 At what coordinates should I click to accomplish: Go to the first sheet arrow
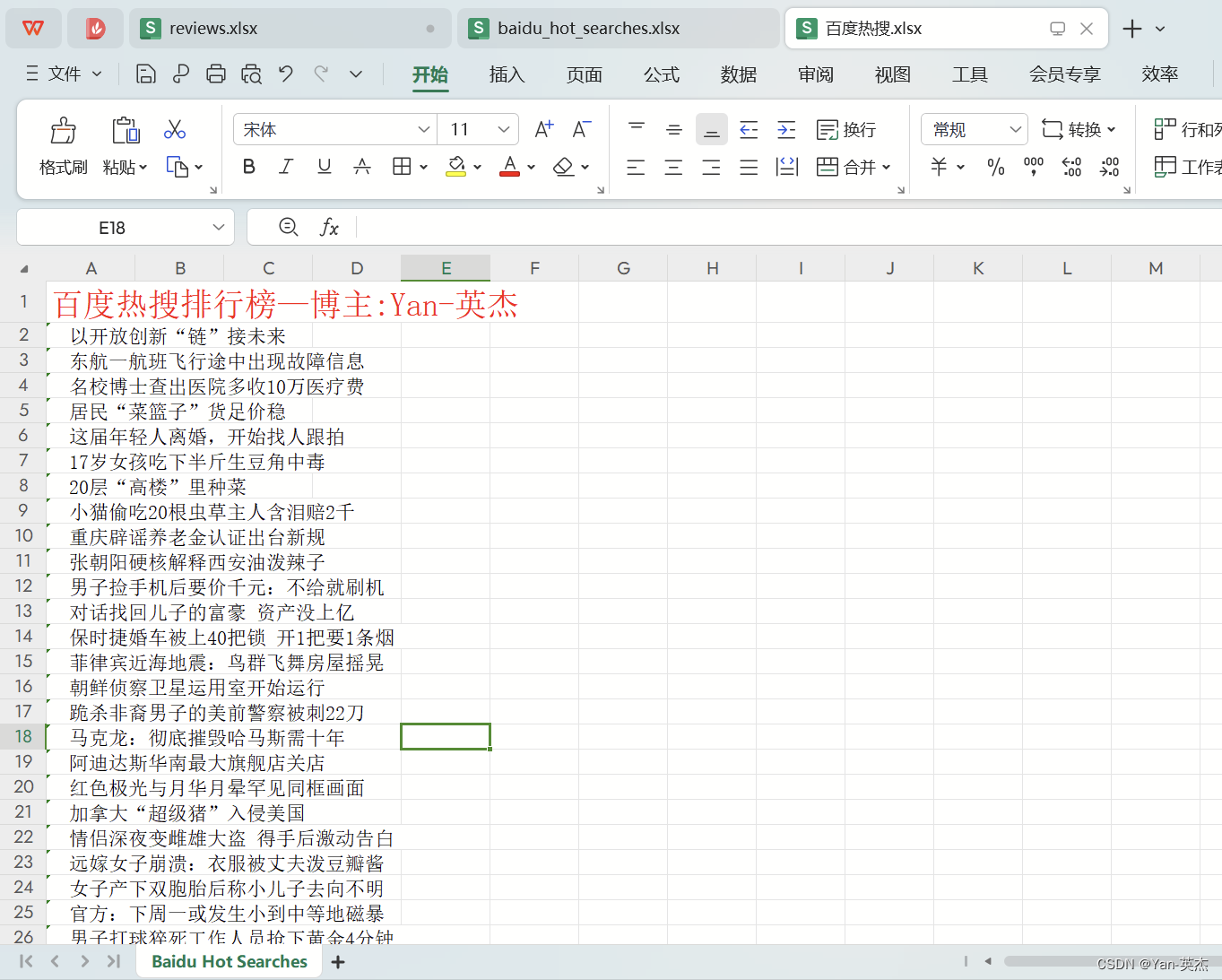click(x=26, y=961)
